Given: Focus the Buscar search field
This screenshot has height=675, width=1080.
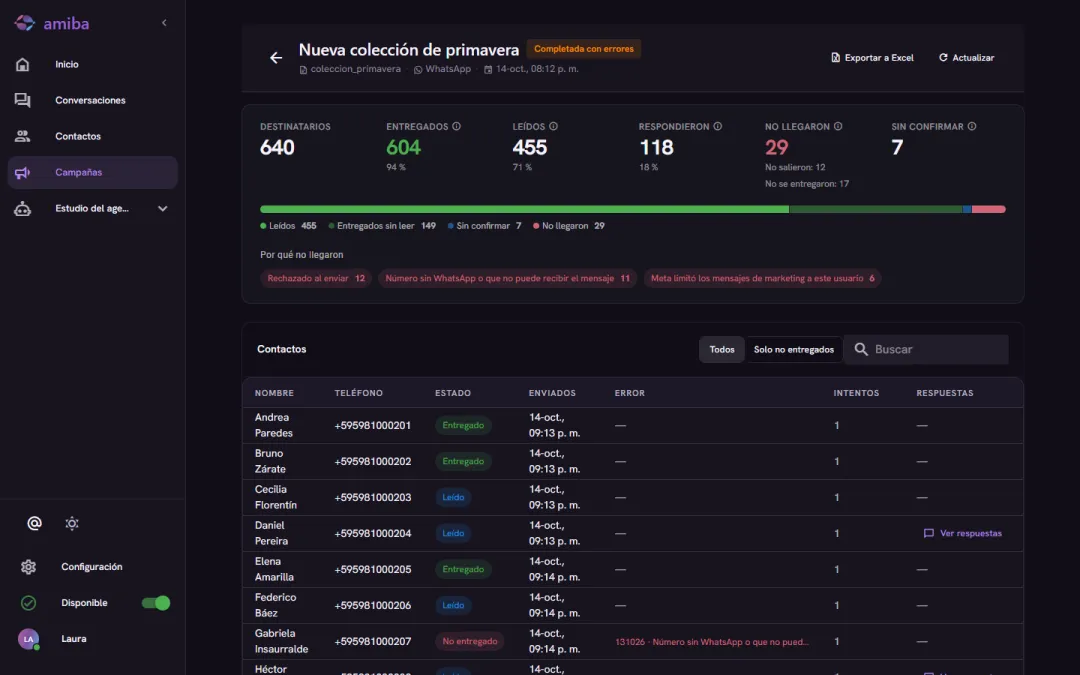Looking at the screenshot, I should pos(926,350).
